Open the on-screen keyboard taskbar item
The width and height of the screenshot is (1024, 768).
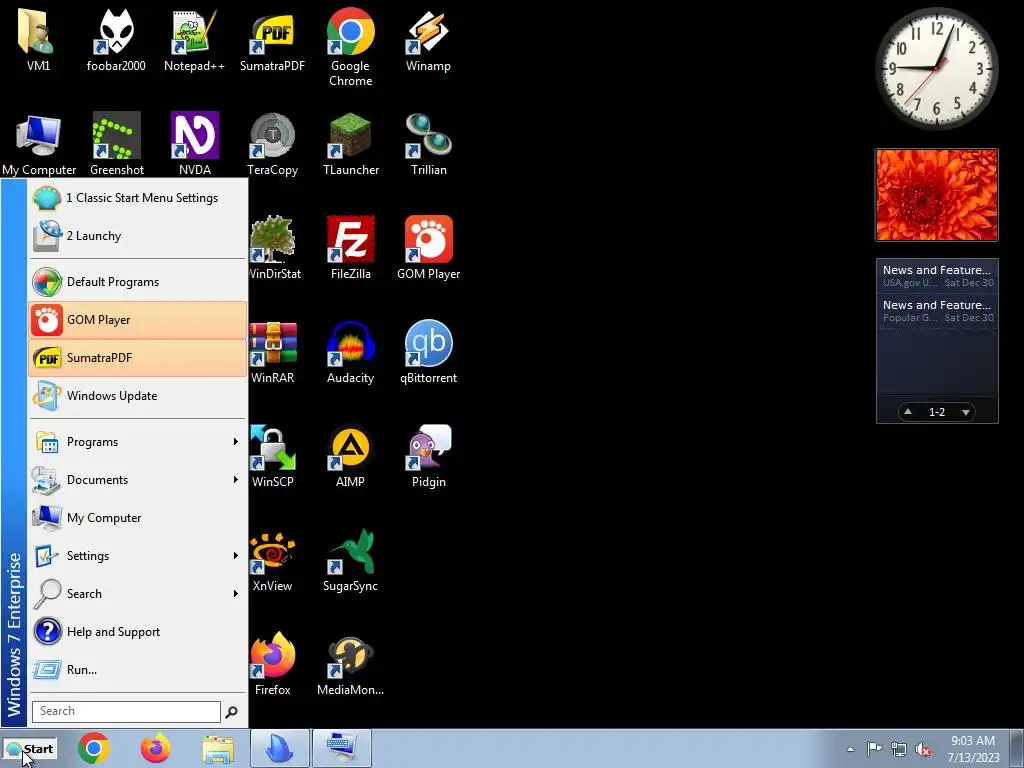pos(342,748)
